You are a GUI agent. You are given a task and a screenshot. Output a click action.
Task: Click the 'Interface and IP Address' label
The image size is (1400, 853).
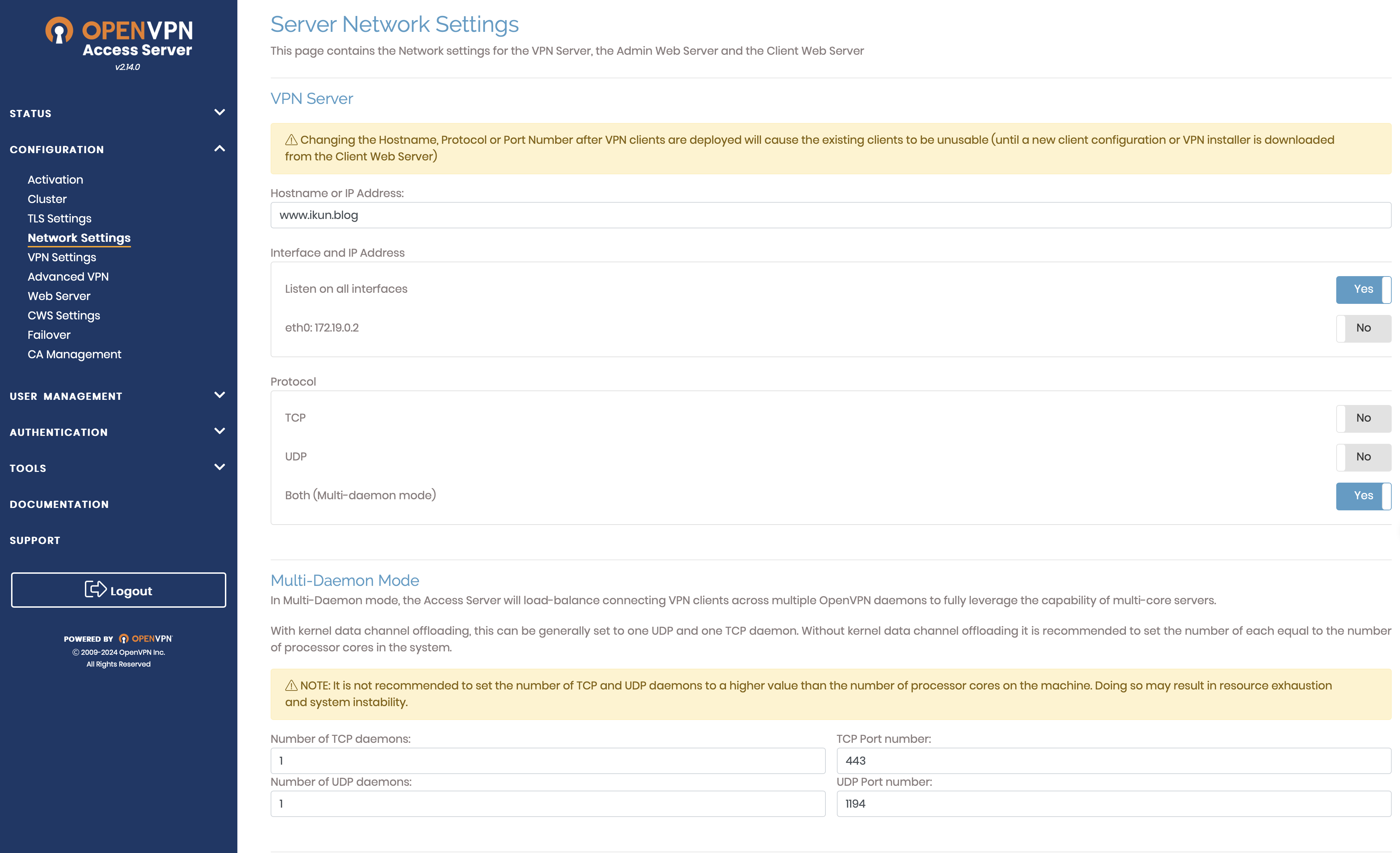click(x=338, y=253)
